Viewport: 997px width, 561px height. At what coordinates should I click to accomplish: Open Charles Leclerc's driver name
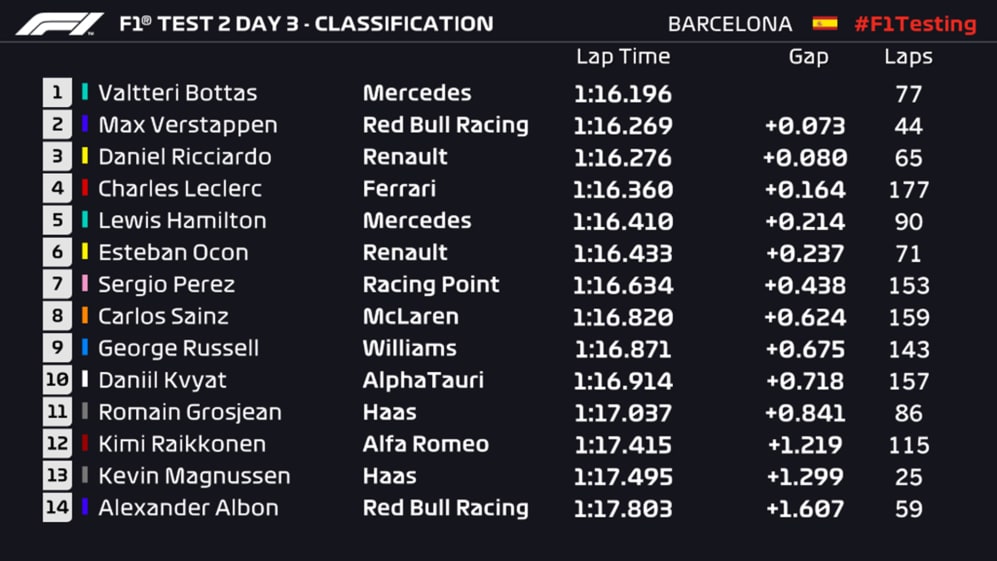click(x=180, y=189)
